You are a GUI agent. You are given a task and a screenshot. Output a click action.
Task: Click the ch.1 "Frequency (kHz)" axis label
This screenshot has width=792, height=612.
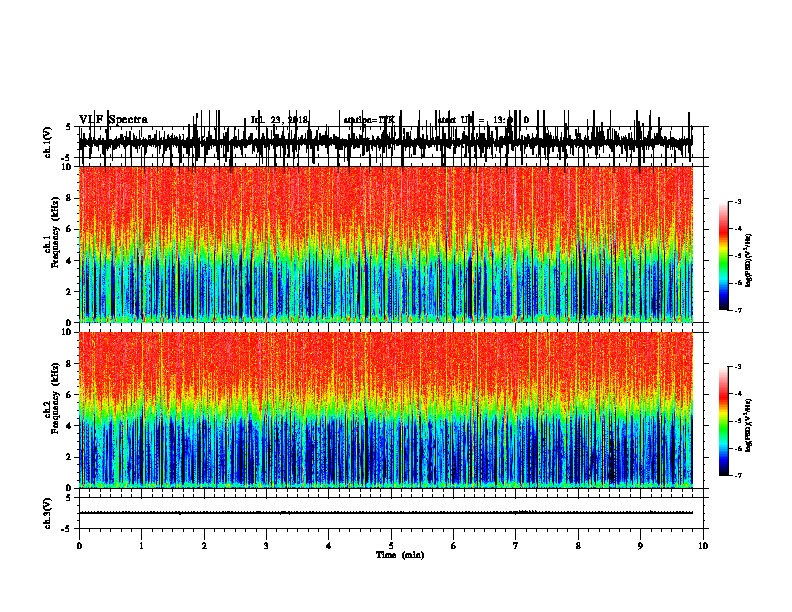click(x=55, y=232)
